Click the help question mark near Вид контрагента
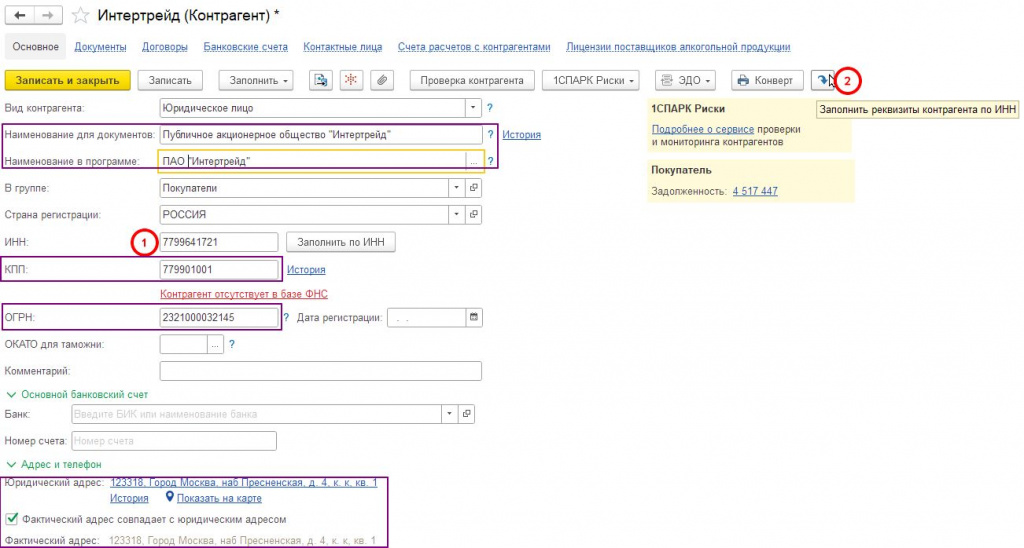The image size is (1024, 548). [x=490, y=107]
